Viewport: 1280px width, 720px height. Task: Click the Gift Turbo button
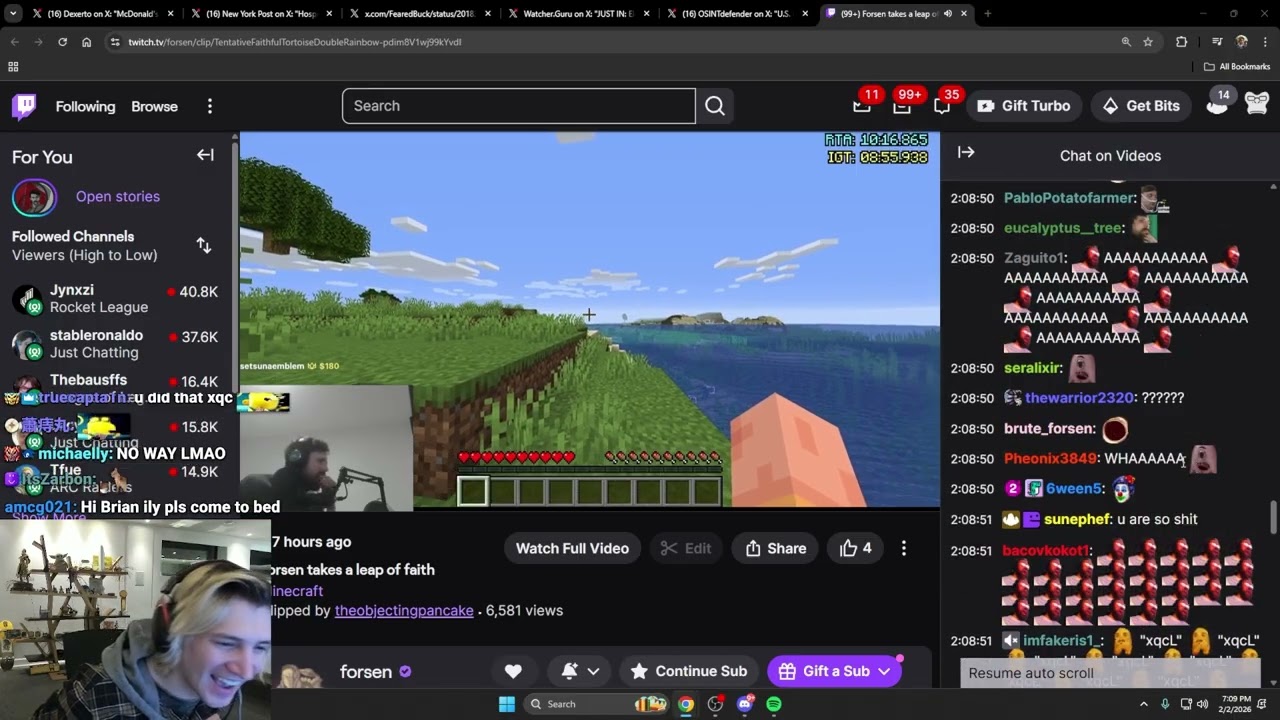1023,106
